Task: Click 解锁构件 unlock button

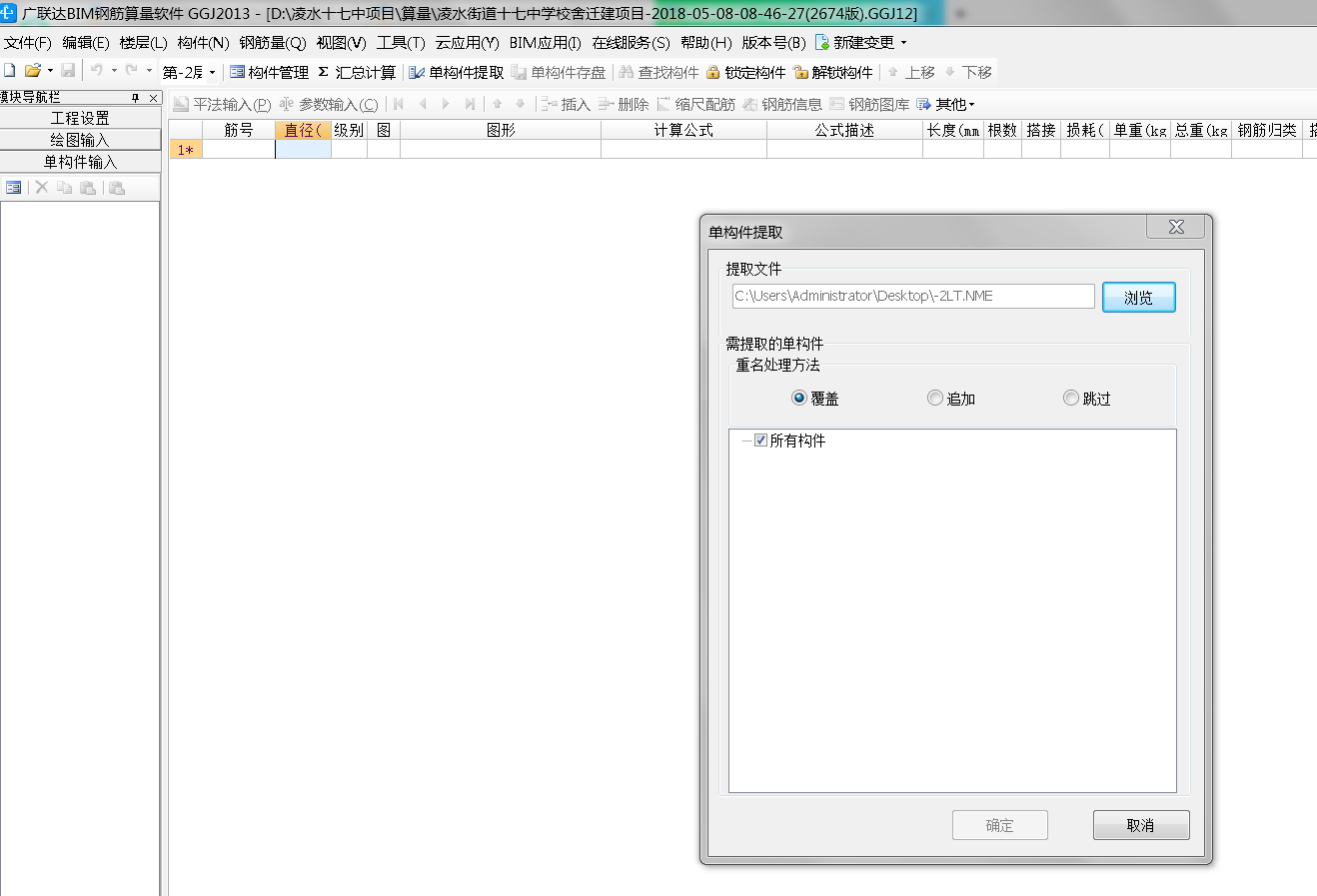Action: pyautogui.click(x=833, y=72)
